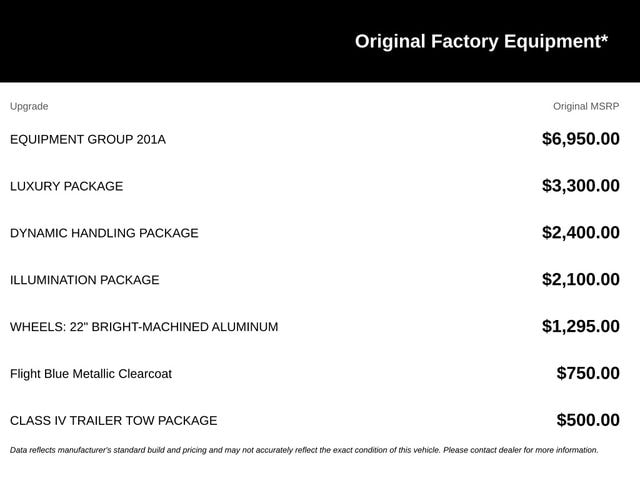Select the Upgrade column header
The height and width of the screenshot is (480, 640).
(29, 107)
